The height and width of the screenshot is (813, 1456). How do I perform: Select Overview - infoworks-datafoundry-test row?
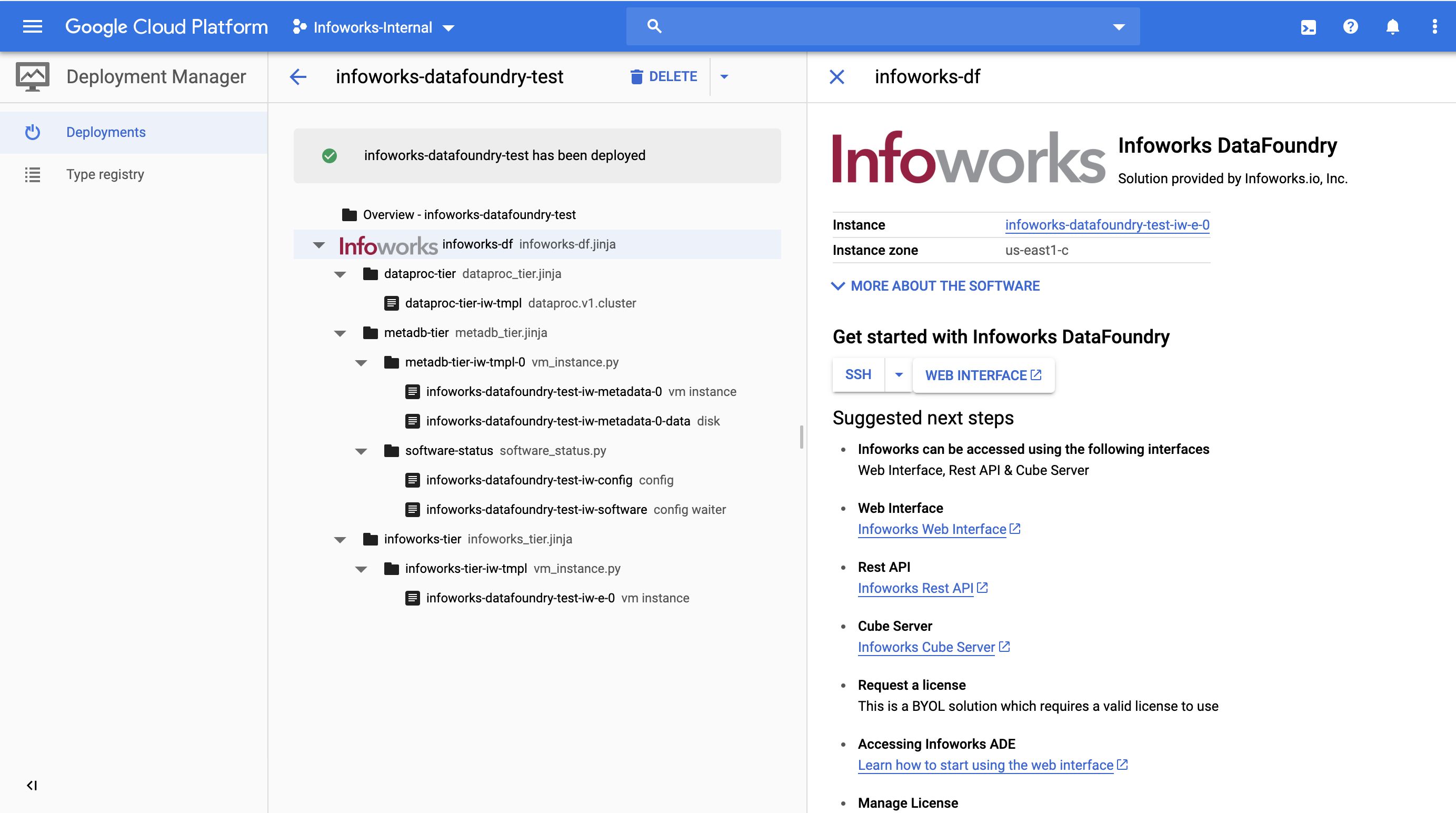(x=536, y=215)
